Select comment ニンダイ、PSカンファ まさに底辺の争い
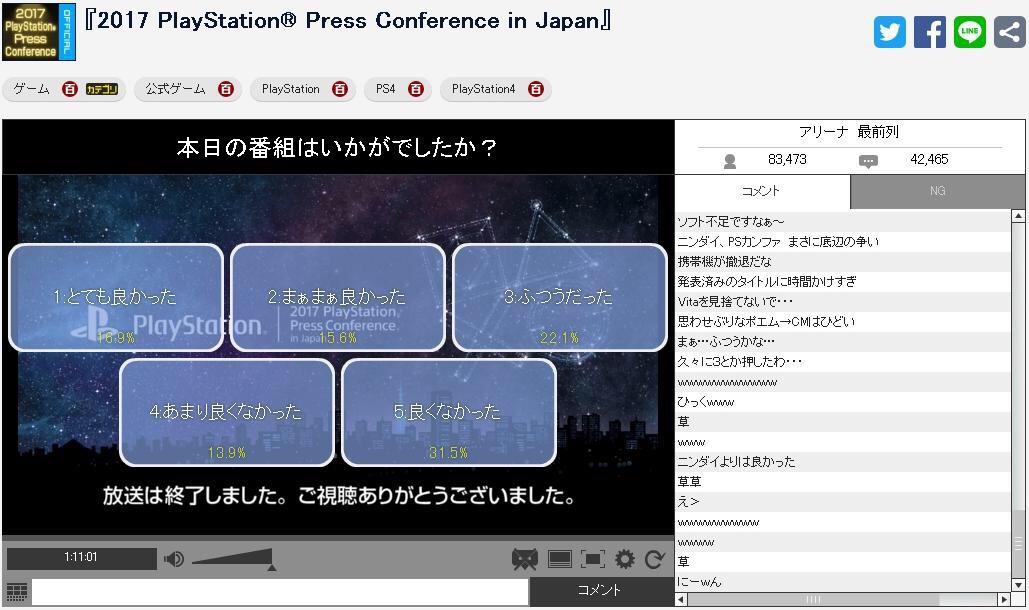This screenshot has width=1029, height=610. [843, 241]
